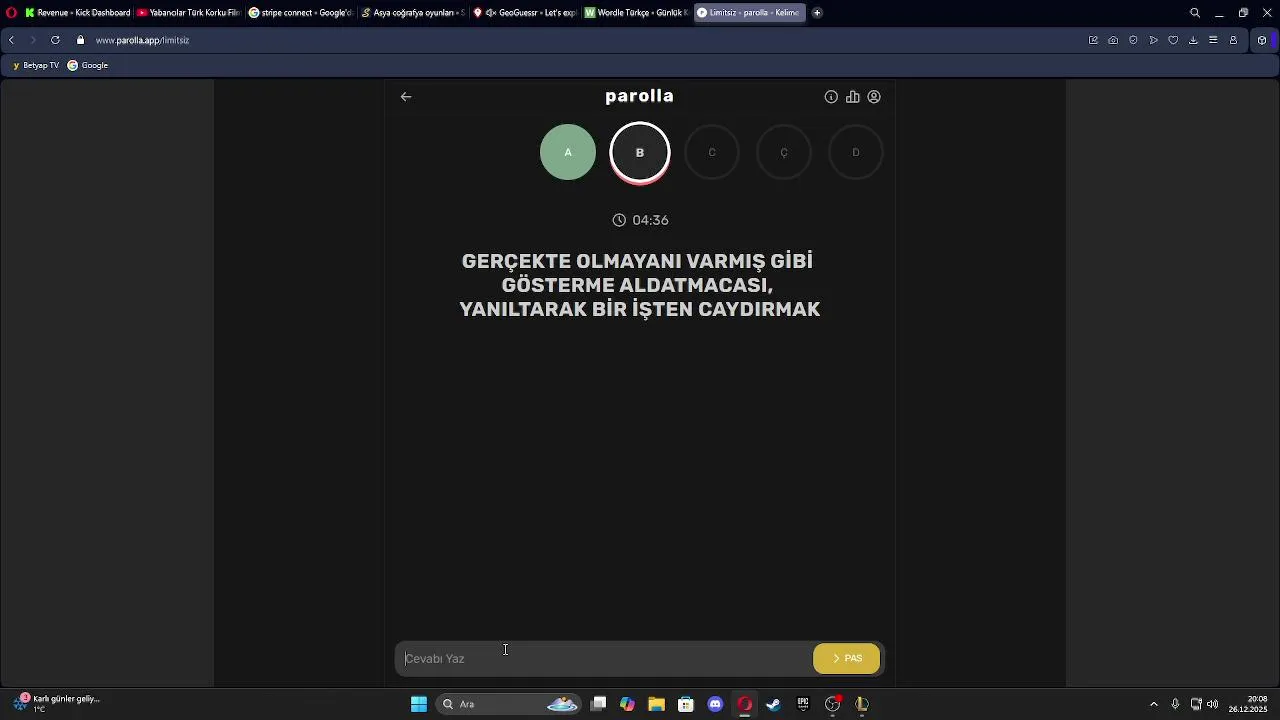Add page to bookmarks heart

[x=1173, y=40]
